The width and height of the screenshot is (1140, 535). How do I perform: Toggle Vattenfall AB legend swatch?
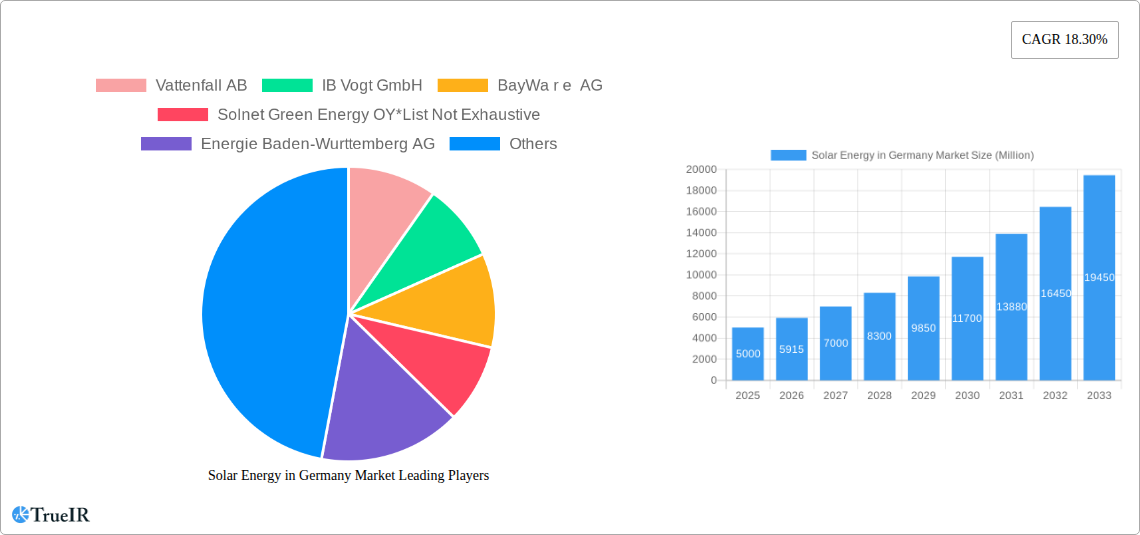[121, 85]
